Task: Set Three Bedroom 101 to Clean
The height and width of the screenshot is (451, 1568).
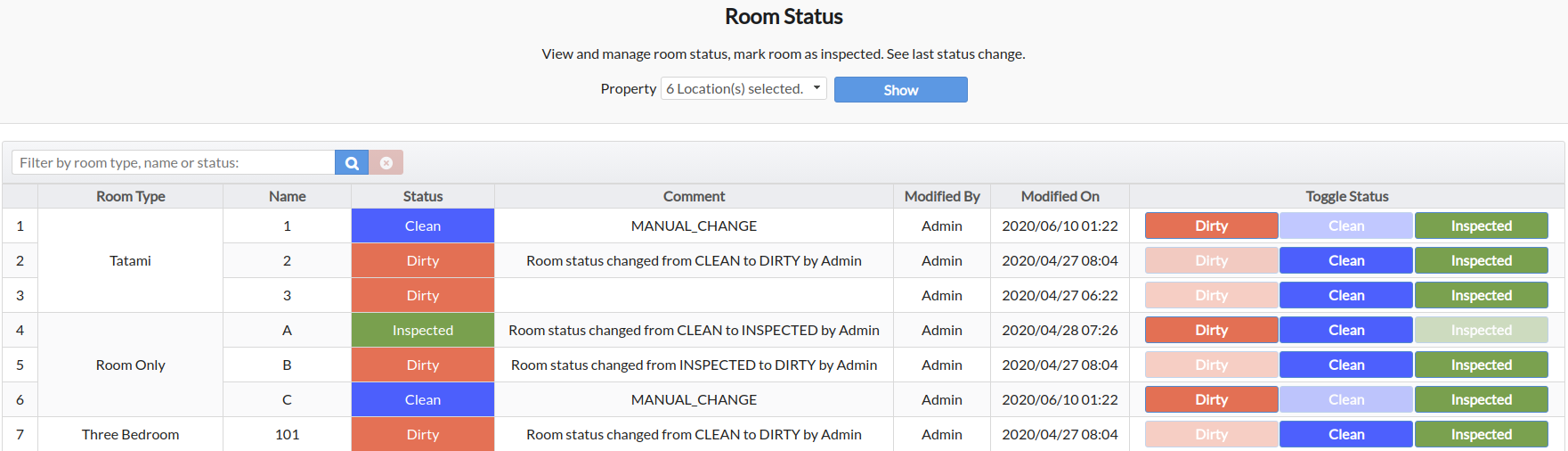Action: (1345, 435)
